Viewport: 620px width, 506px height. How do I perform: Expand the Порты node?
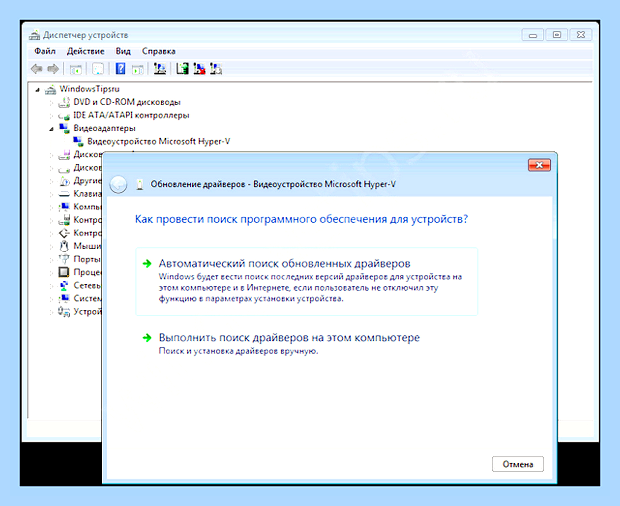coord(51,259)
